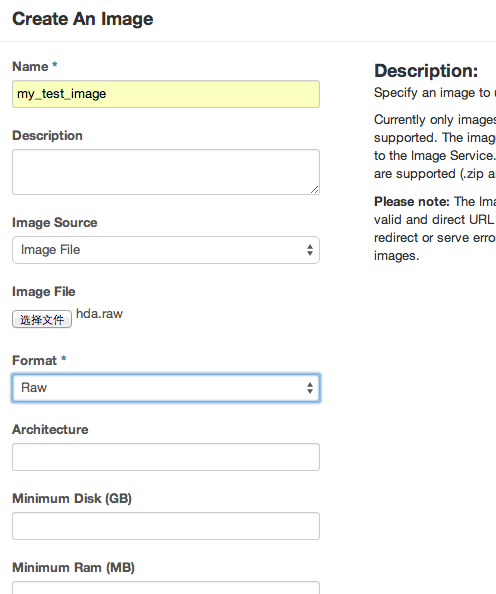The width and height of the screenshot is (496, 594).
Task: Open the Image Source dropdown showing Image File
Action: (x=166, y=250)
